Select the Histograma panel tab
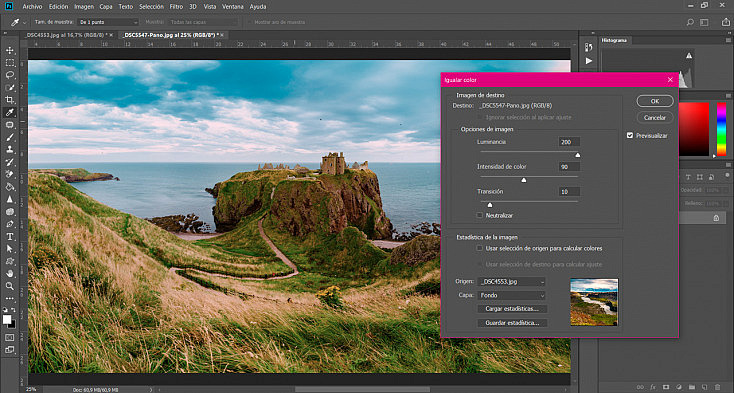 coord(614,40)
